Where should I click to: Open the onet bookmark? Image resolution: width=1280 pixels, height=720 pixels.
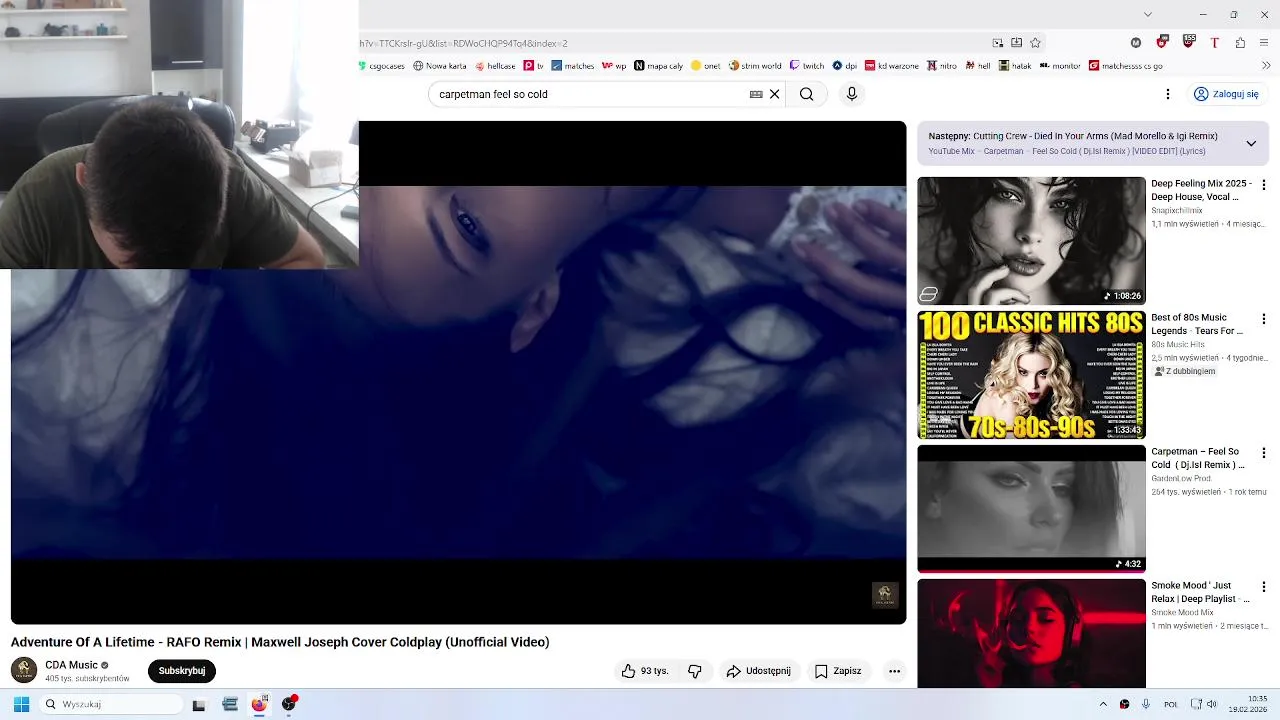click(x=705, y=66)
